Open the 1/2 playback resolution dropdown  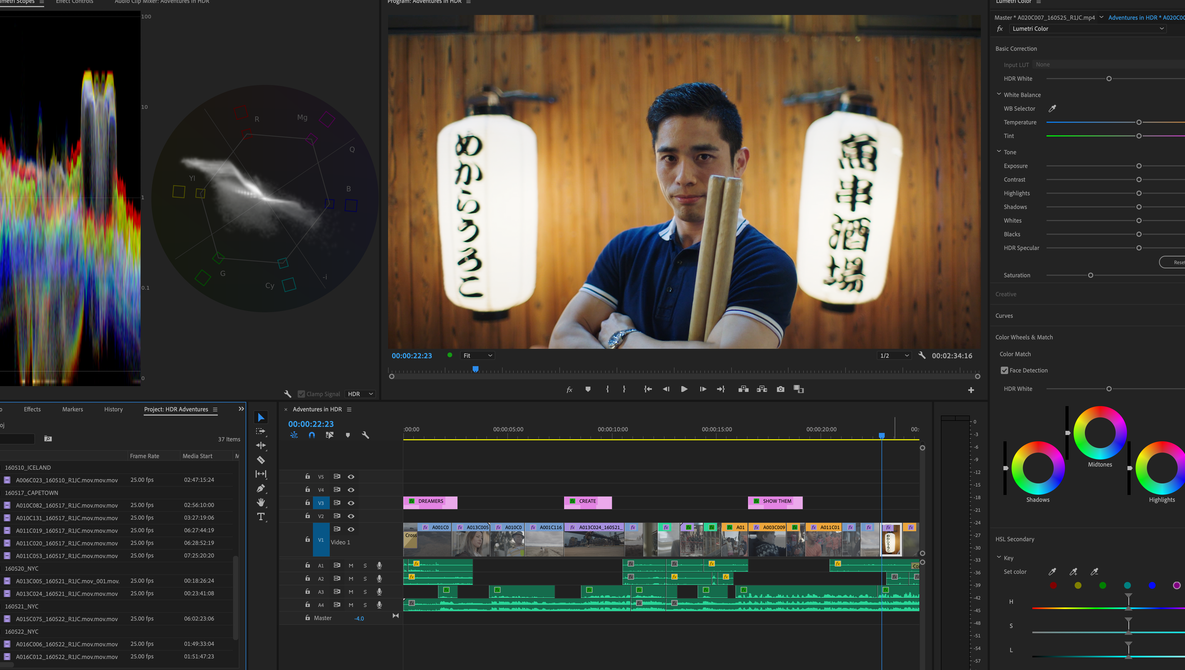tap(894, 355)
